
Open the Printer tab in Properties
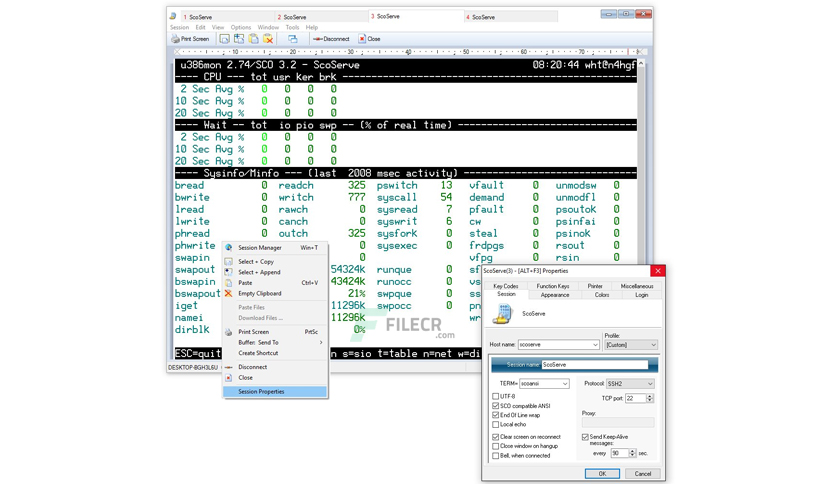tap(595, 286)
